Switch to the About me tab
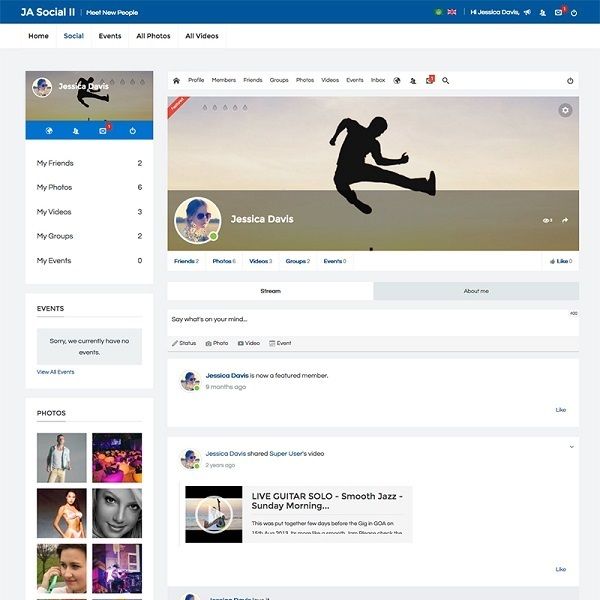The width and height of the screenshot is (600, 600). (x=476, y=291)
